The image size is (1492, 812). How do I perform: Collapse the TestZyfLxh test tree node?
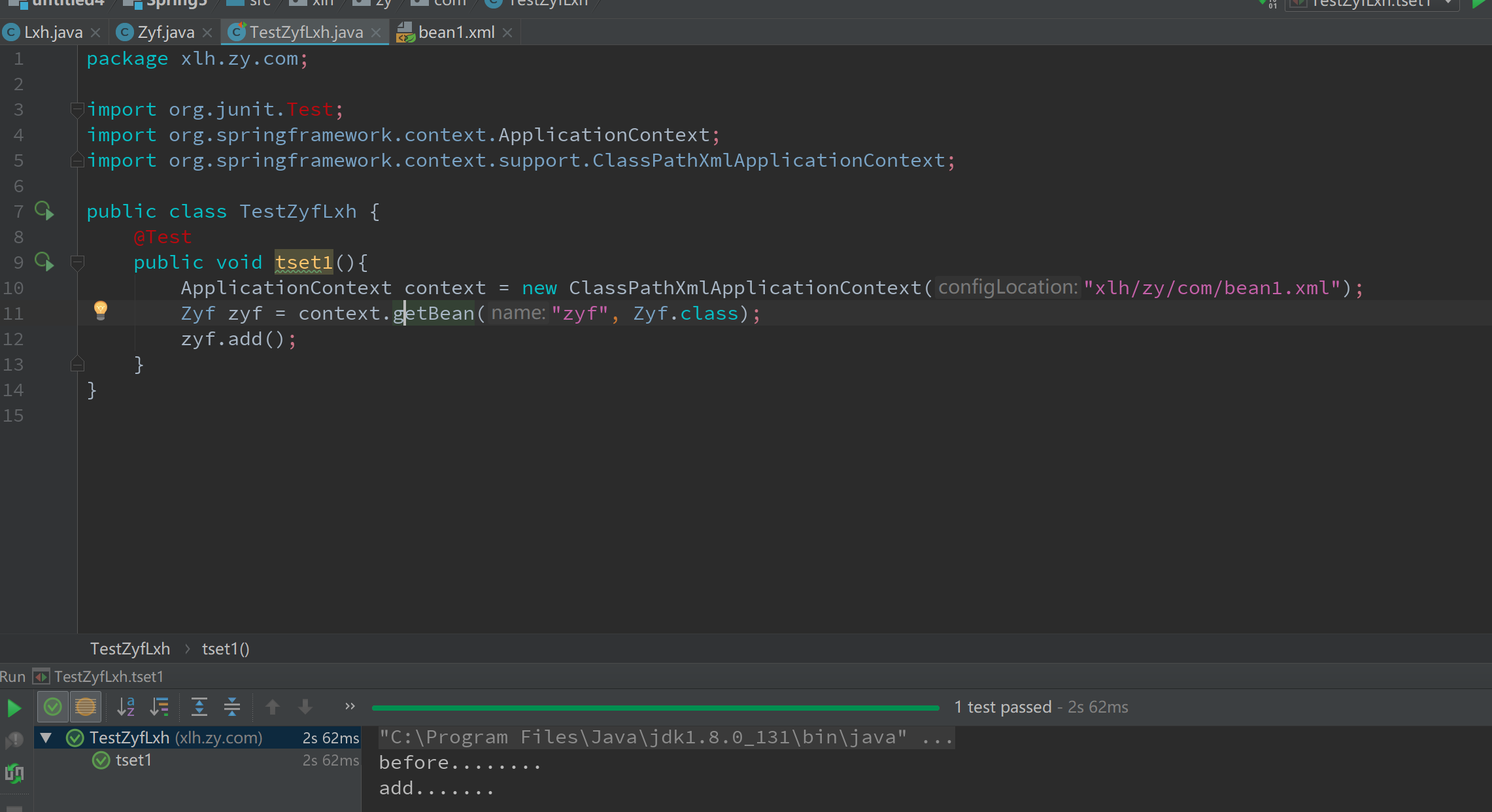pos(46,738)
